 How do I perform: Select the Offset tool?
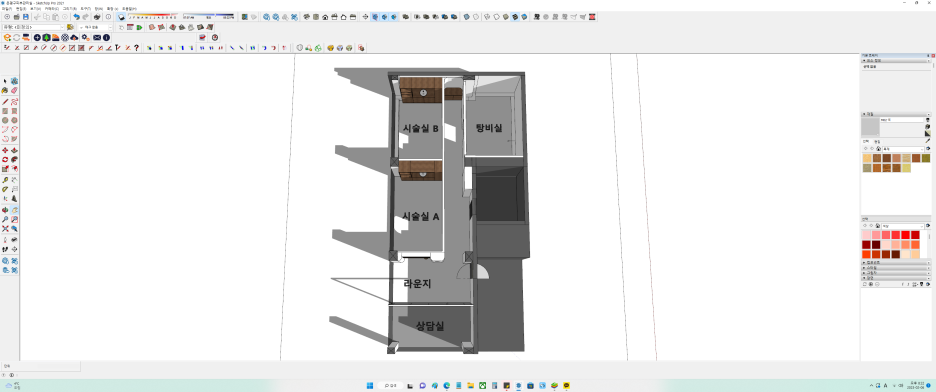tap(14, 169)
